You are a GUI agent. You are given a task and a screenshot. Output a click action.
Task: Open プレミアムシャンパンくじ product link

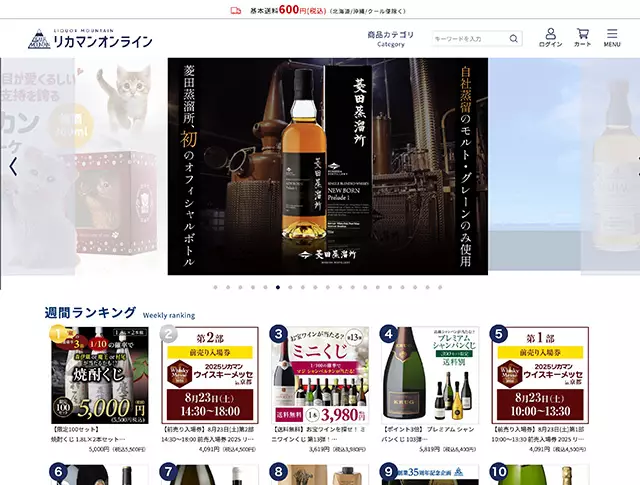[428, 434]
